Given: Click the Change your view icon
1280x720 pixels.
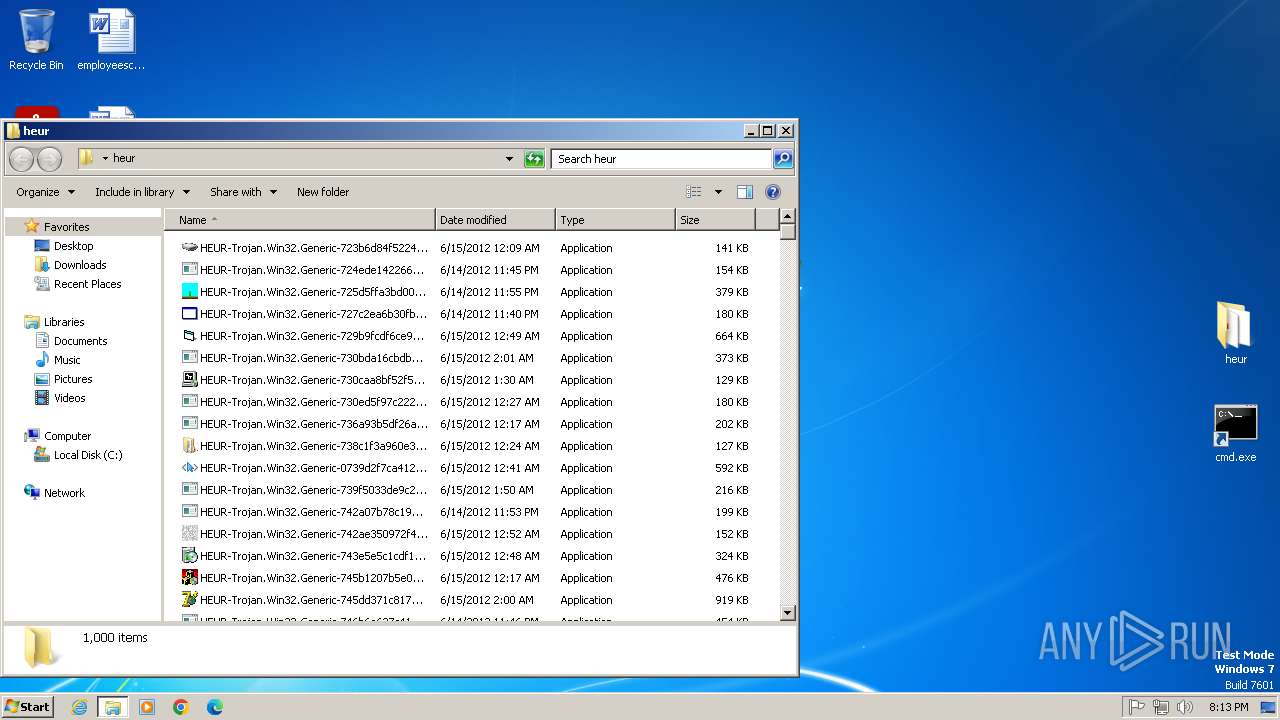Looking at the screenshot, I should (694, 192).
